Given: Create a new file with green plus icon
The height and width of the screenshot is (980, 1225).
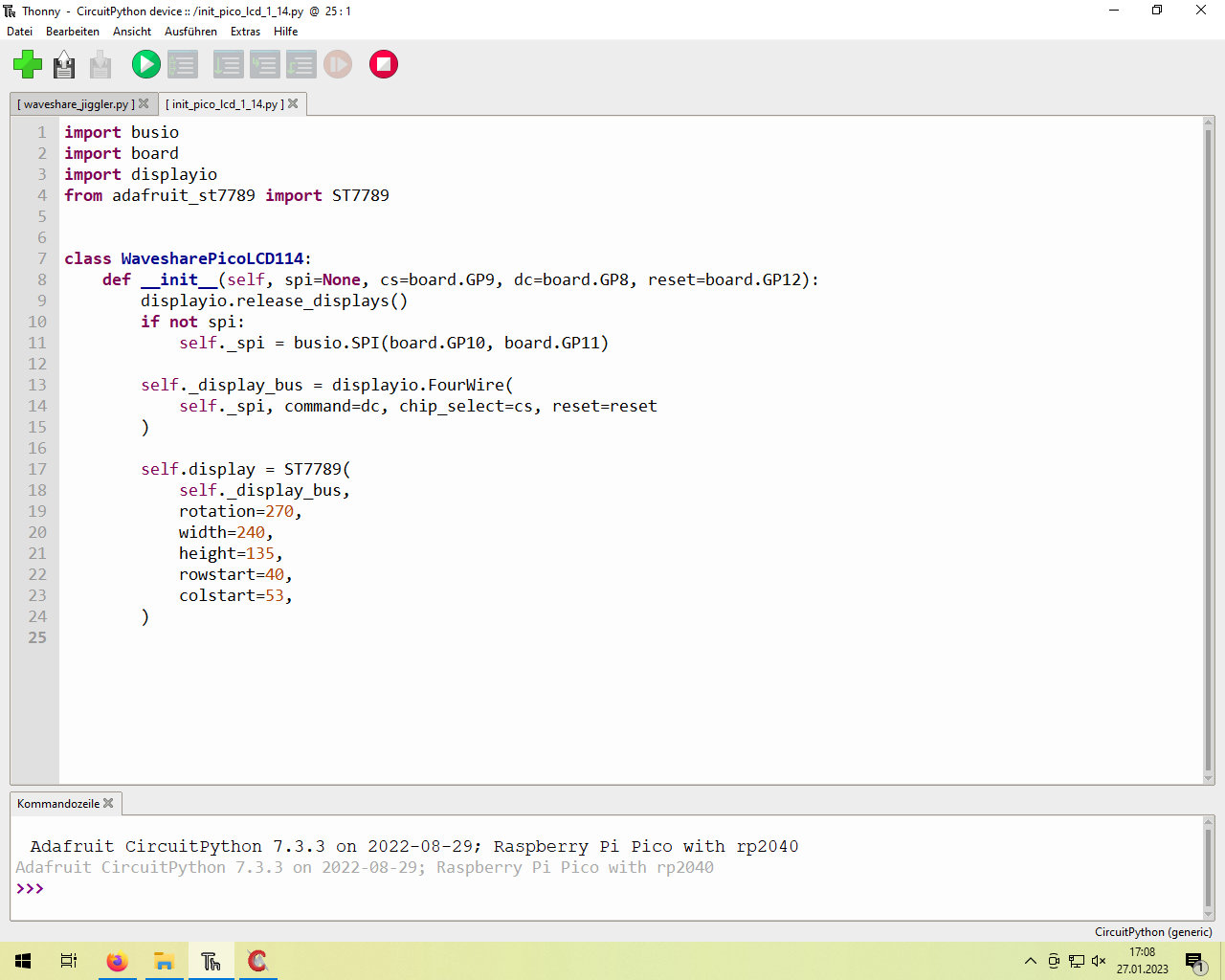Looking at the screenshot, I should [28, 65].
